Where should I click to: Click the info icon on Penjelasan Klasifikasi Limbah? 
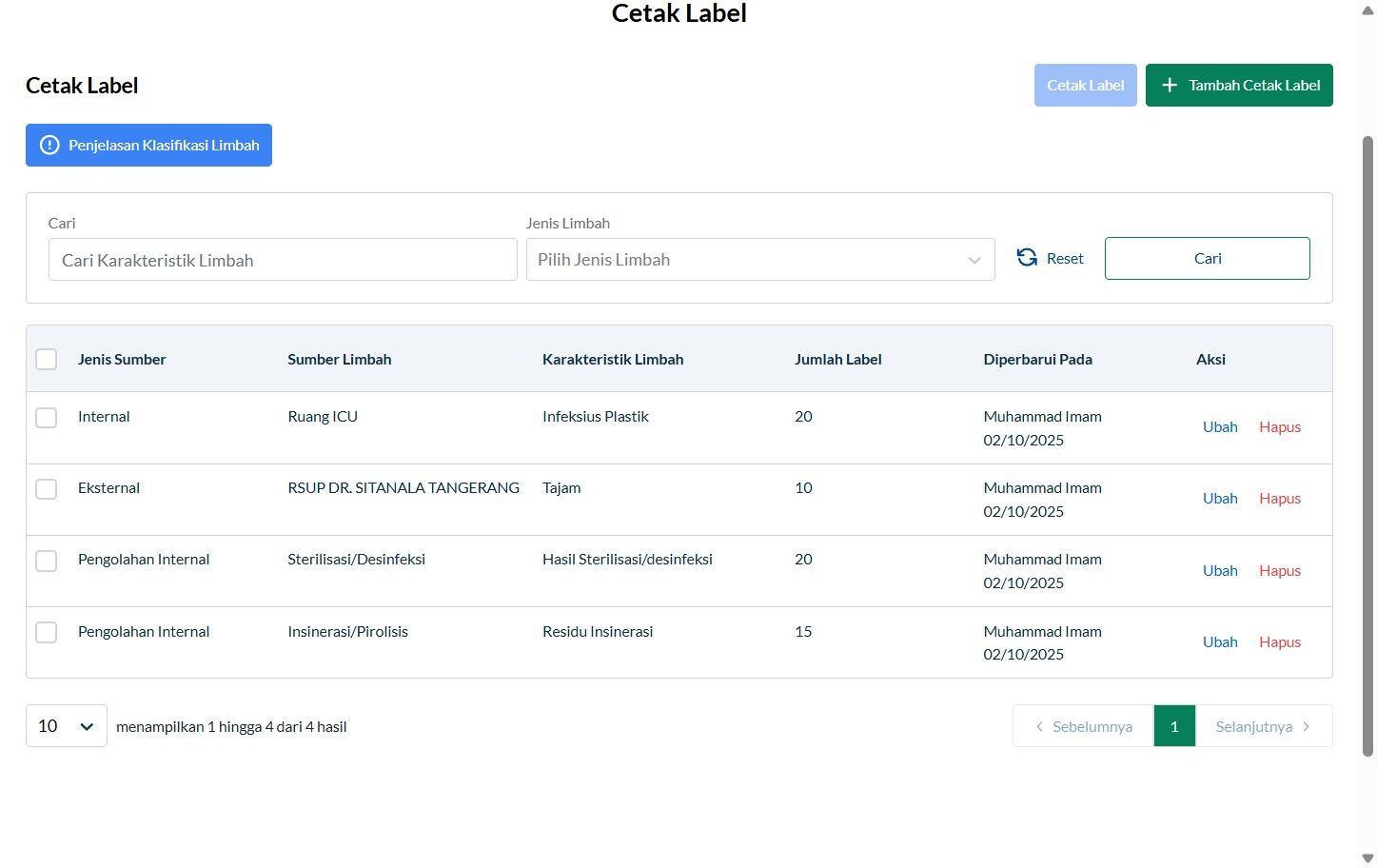tap(49, 146)
